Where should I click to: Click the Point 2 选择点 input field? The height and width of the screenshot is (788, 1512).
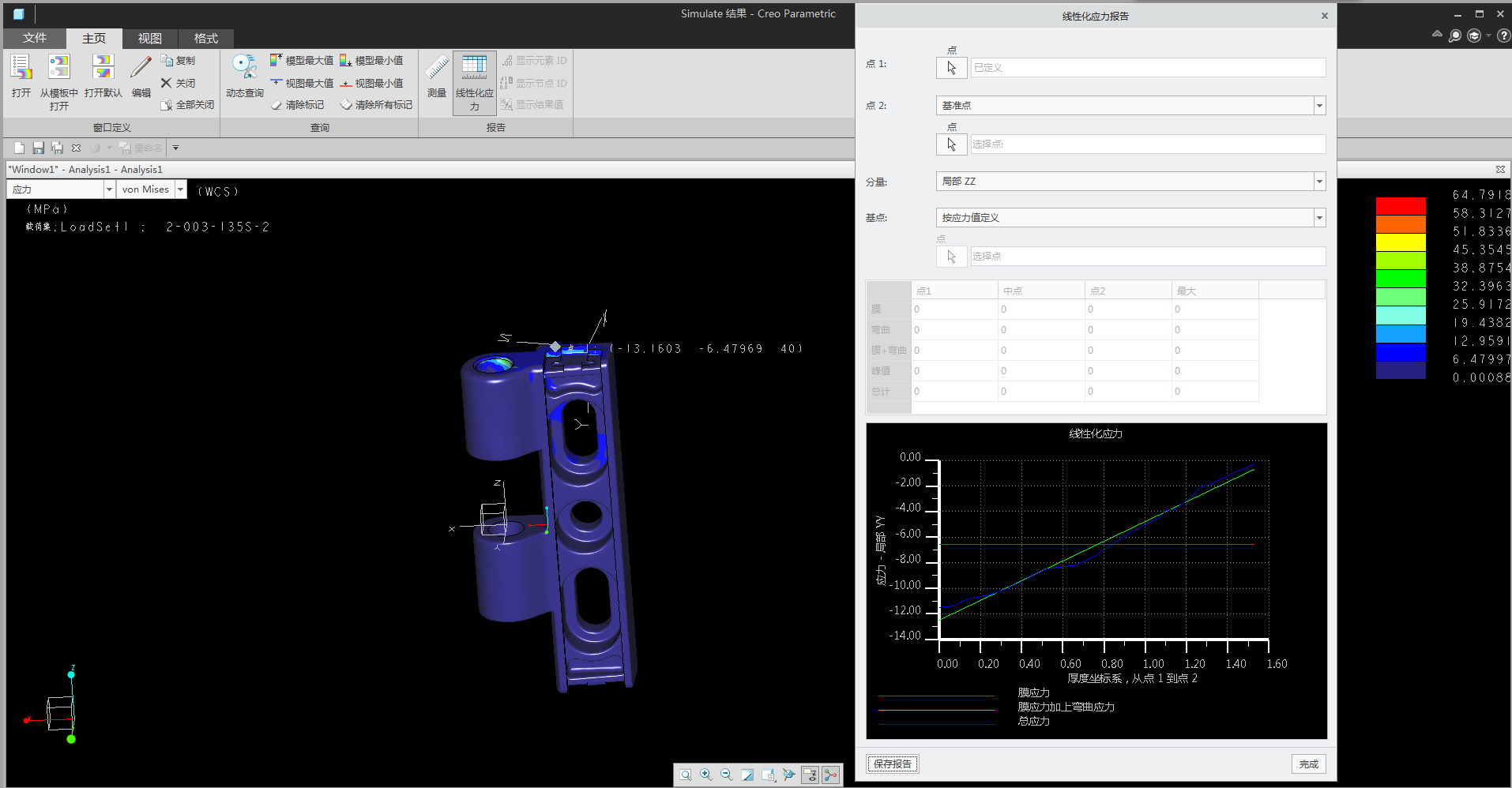pyautogui.click(x=1148, y=144)
